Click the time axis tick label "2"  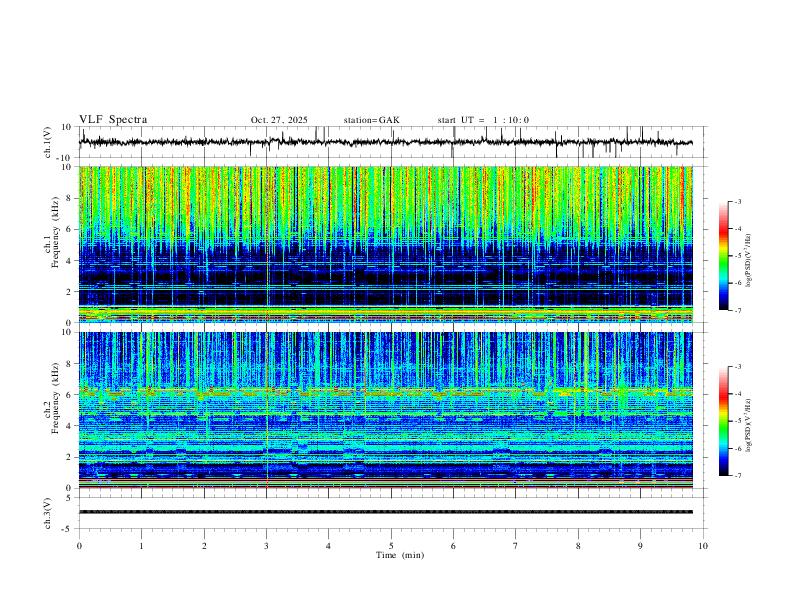click(204, 546)
